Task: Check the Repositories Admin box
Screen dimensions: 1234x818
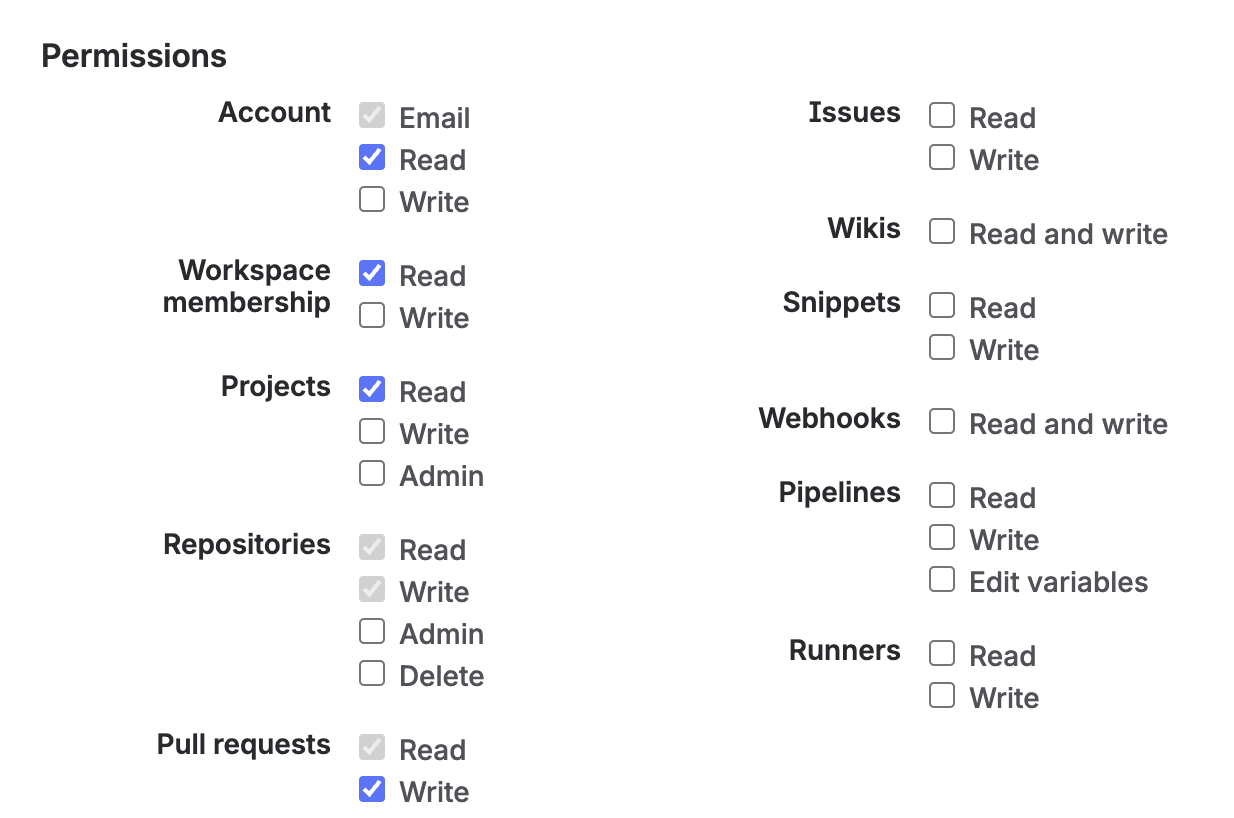Action: pyautogui.click(x=372, y=632)
